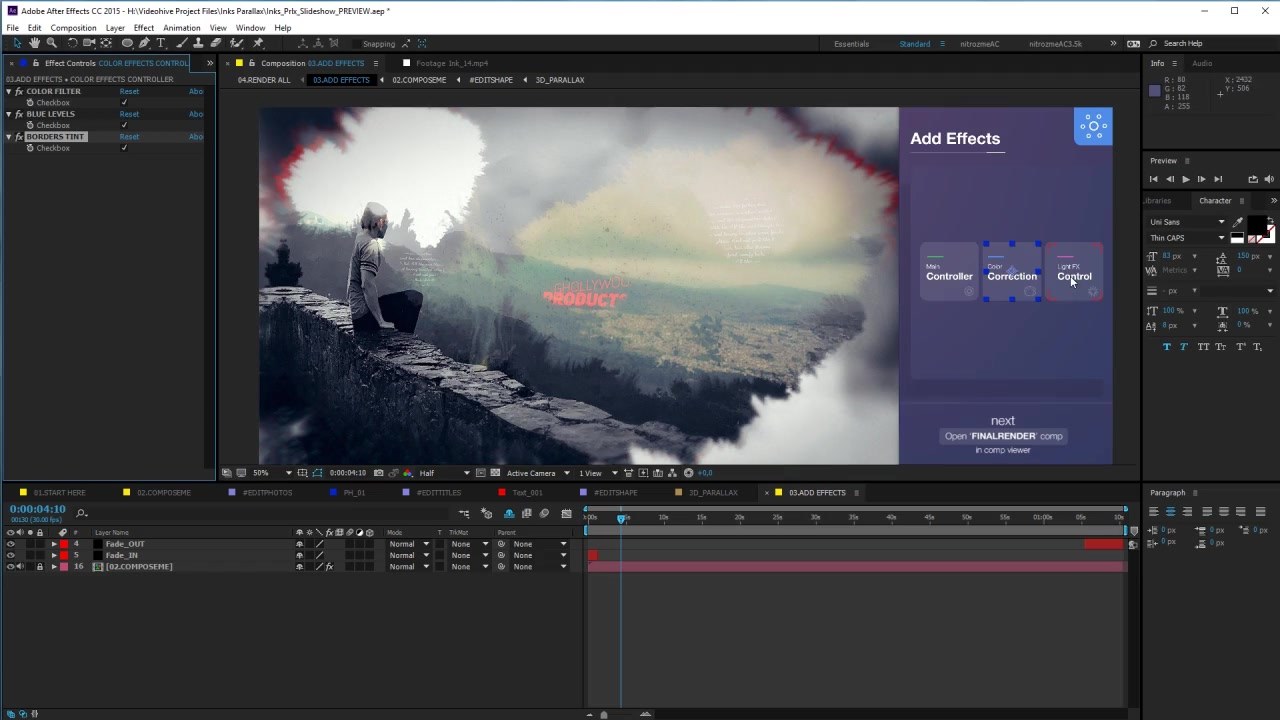Screen dimensions: 1280x720
Task: Select the Pan Behind anchor point tool
Action: [106, 43]
